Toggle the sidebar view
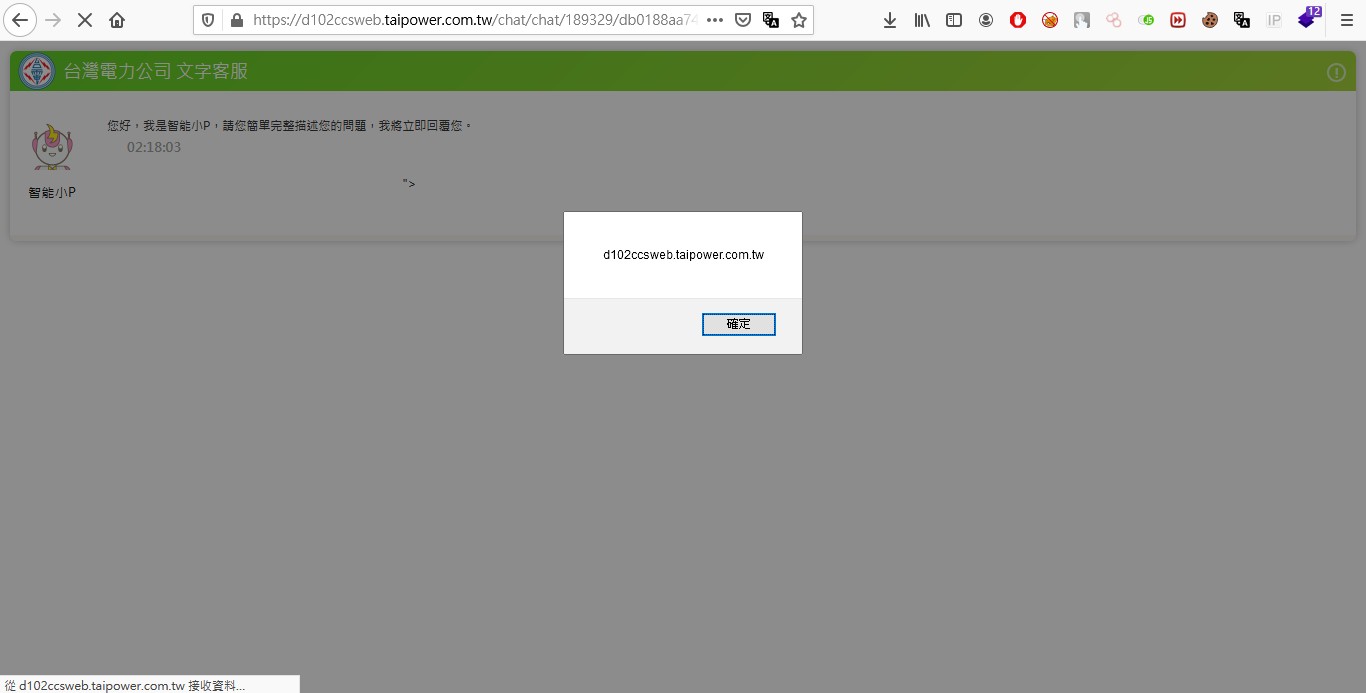1366x693 pixels. tap(954, 20)
